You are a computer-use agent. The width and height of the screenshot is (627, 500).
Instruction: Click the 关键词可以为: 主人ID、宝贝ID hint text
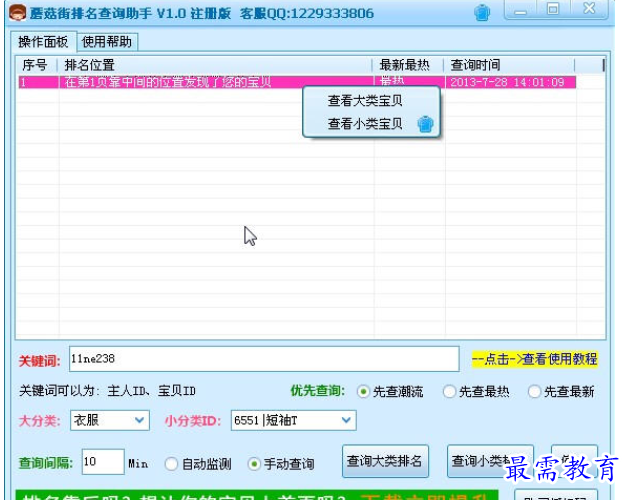coord(108,391)
